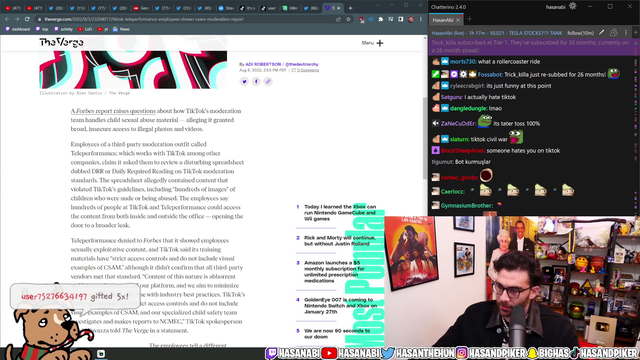Click username morts730 in chat

tap(463, 62)
